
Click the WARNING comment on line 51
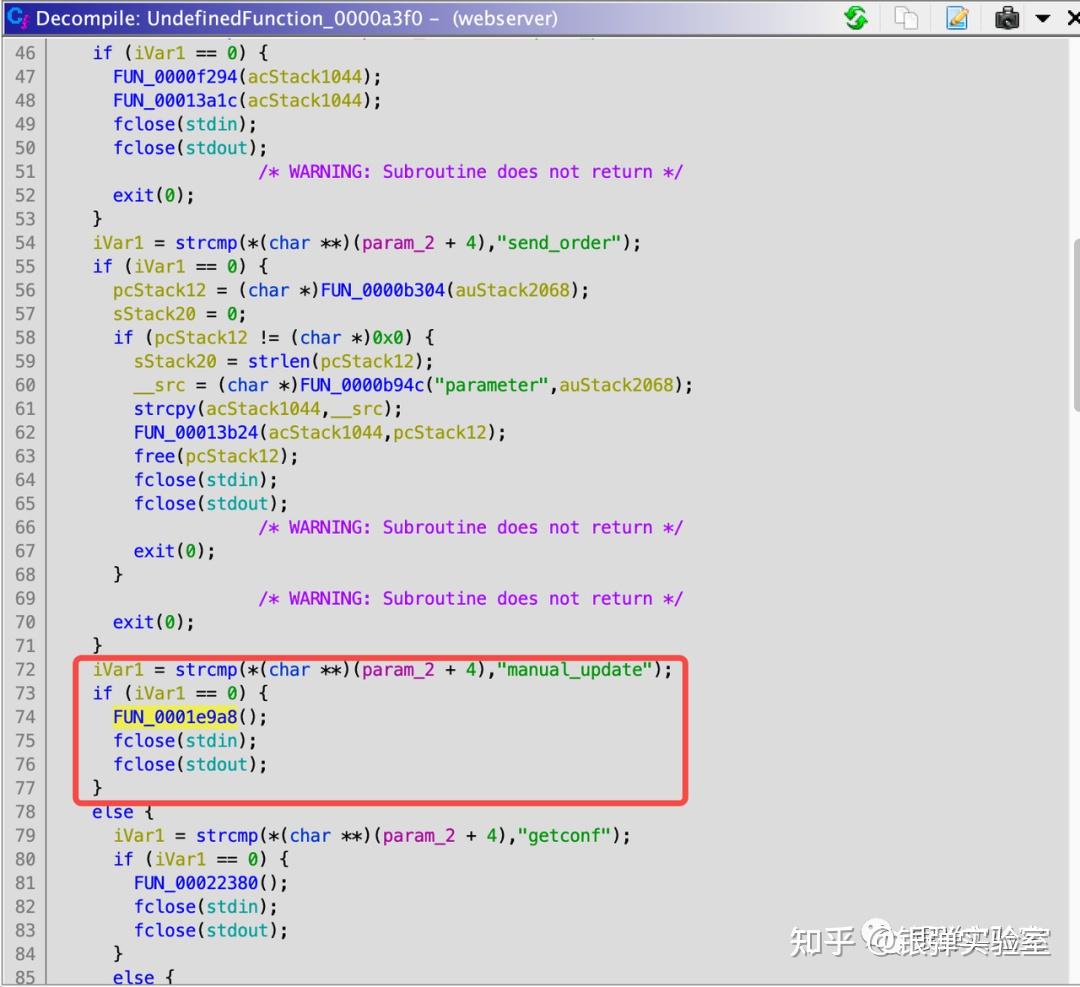point(470,172)
